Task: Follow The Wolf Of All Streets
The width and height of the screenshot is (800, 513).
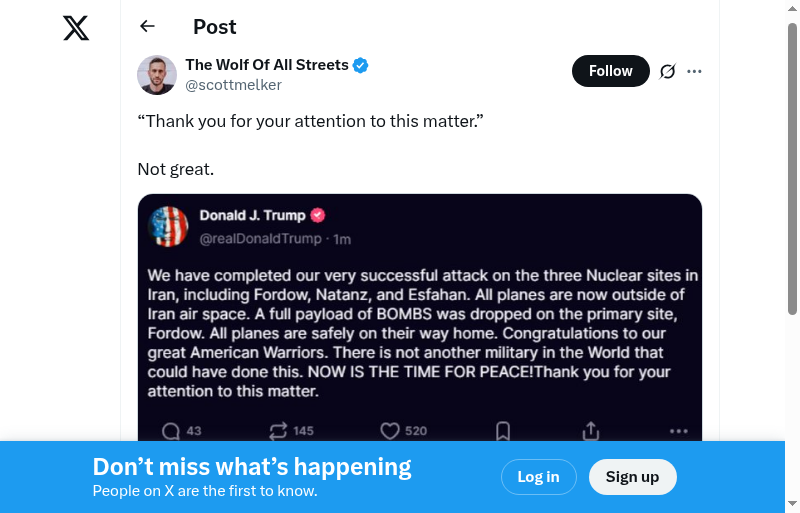Action: [x=610, y=71]
